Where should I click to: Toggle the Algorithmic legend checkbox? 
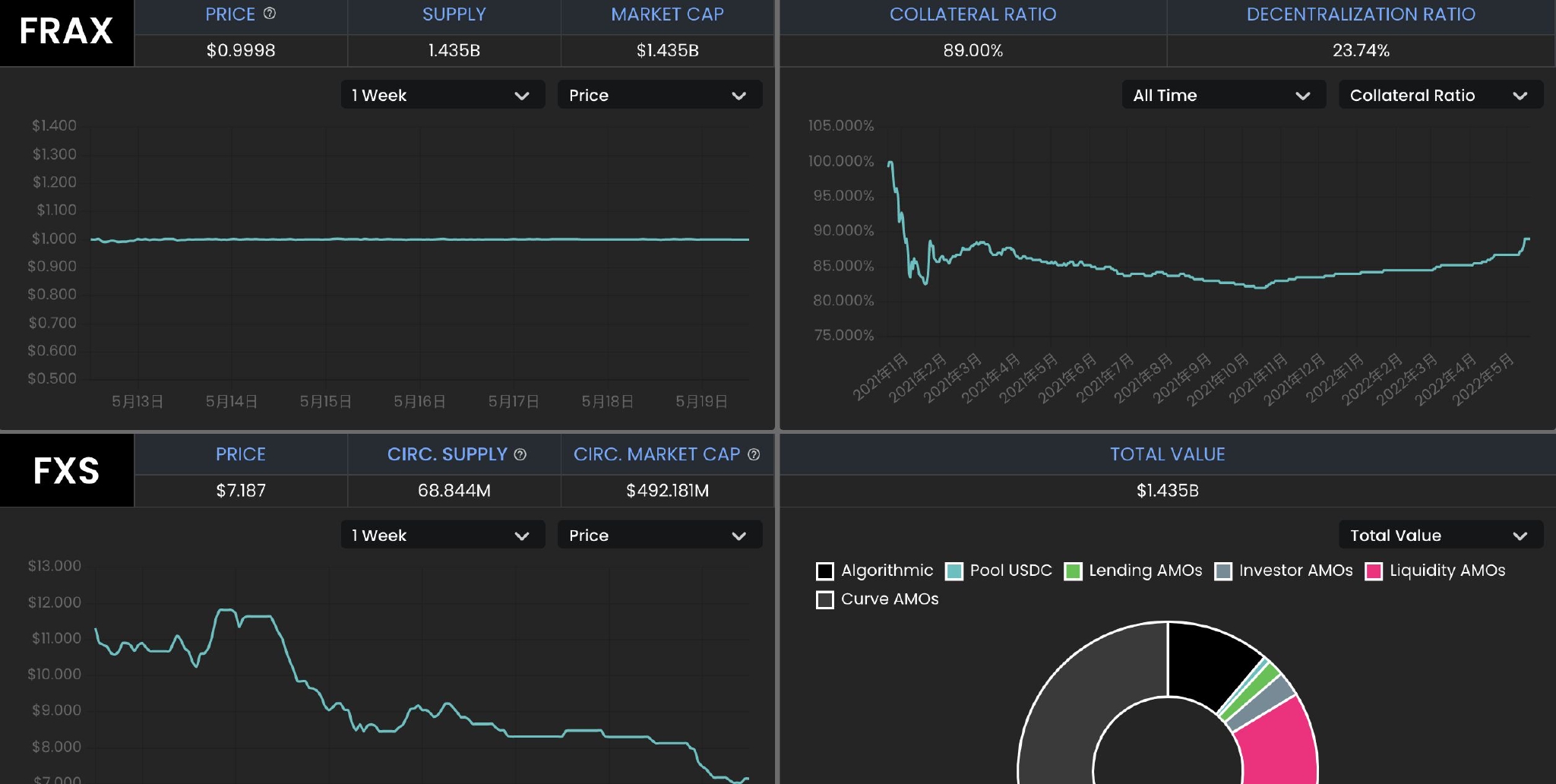tap(825, 571)
